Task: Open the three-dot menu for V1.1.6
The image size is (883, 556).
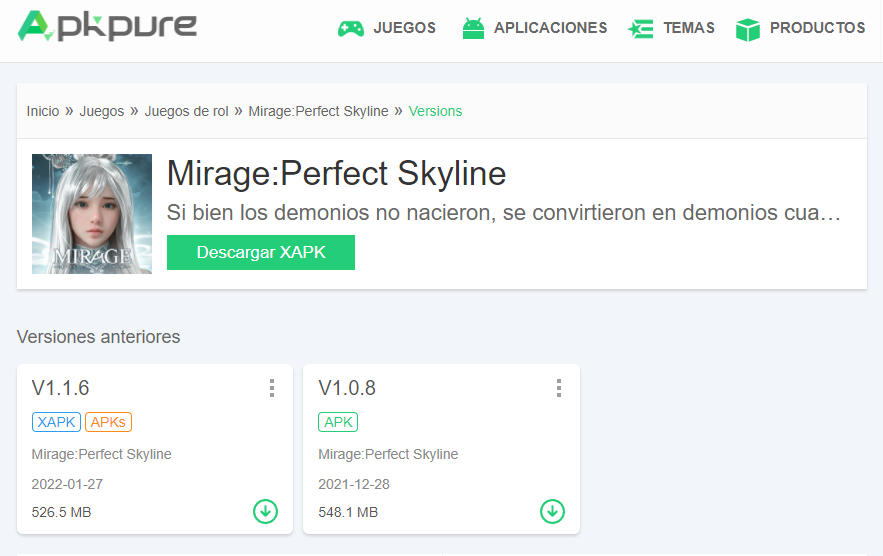Action: click(271, 388)
